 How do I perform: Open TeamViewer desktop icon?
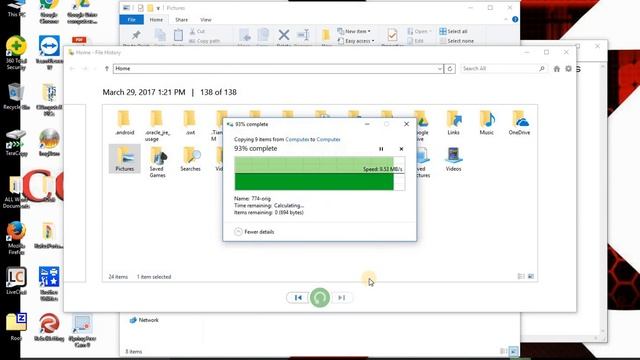[49, 53]
